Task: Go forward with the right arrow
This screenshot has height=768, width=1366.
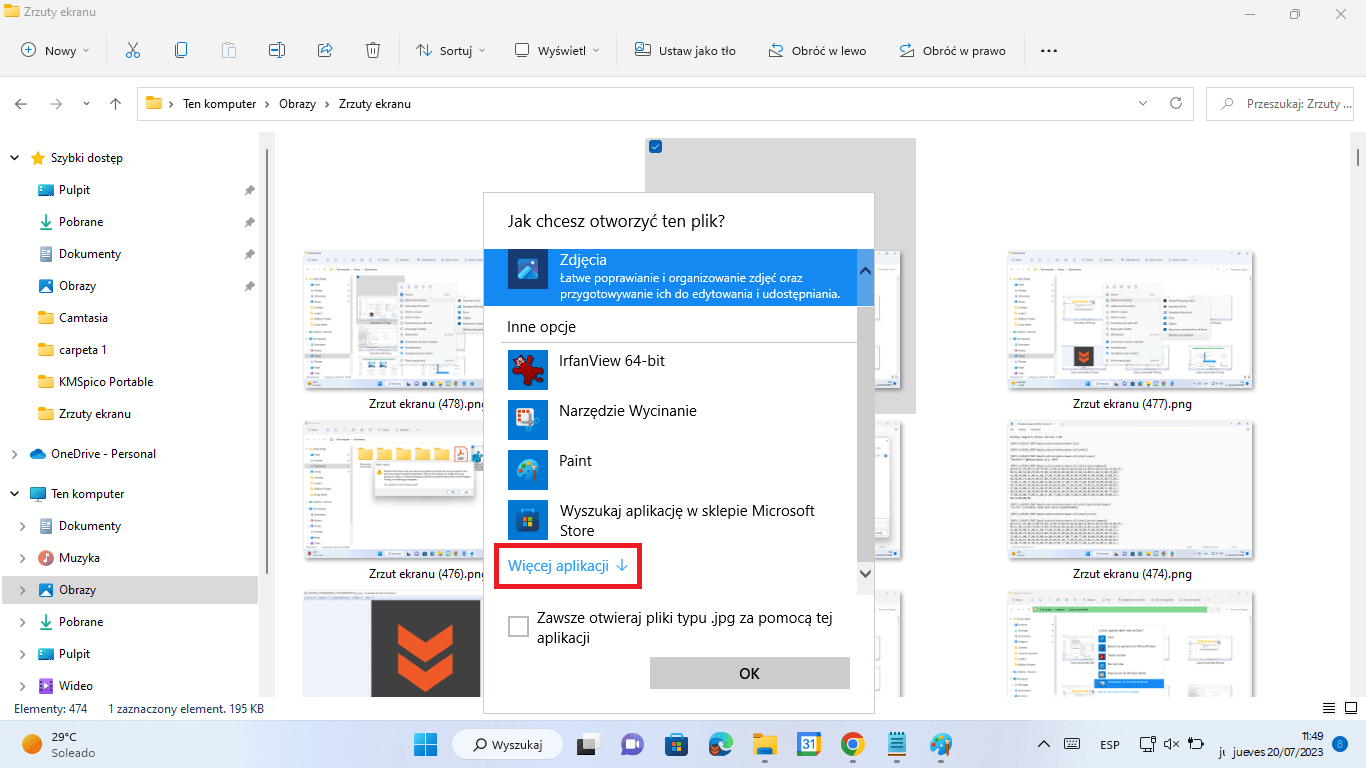Action: [56, 103]
